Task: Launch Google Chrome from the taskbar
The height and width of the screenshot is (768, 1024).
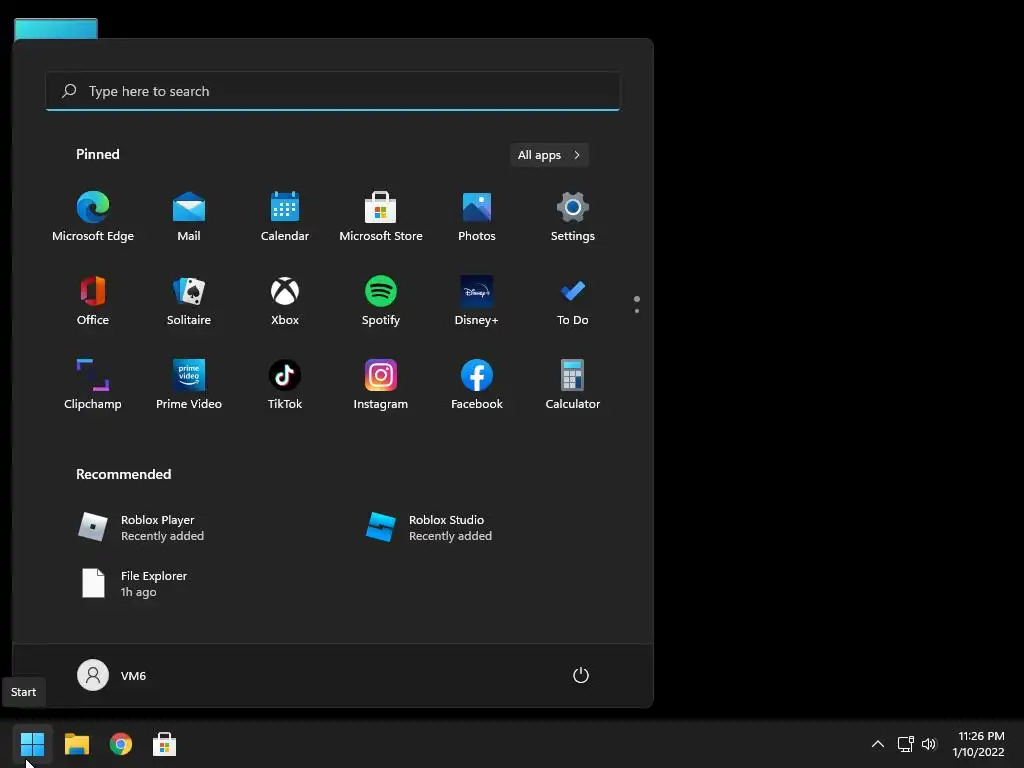Action: coord(121,744)
